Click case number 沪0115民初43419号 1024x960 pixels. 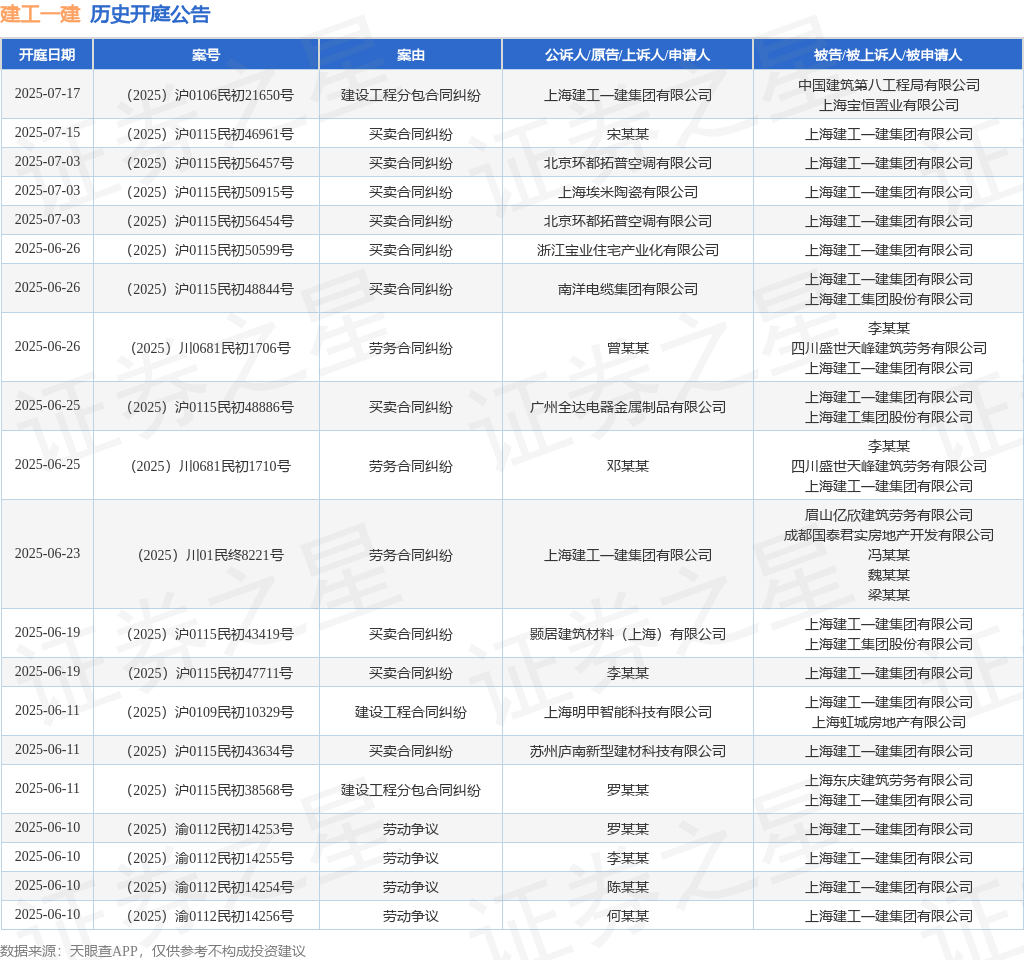210,634
